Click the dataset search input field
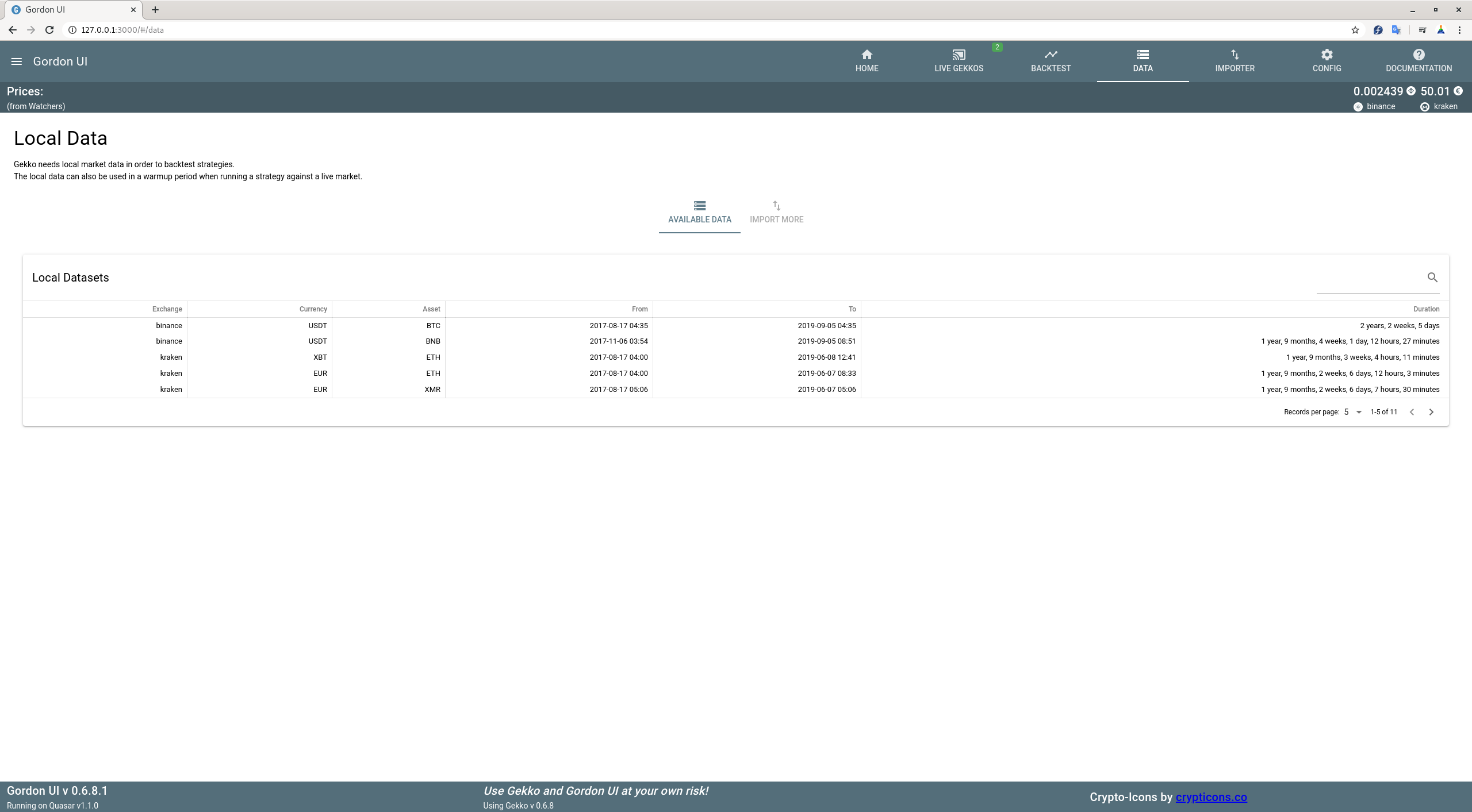The image size is (1472, 812). point(1368,282)
